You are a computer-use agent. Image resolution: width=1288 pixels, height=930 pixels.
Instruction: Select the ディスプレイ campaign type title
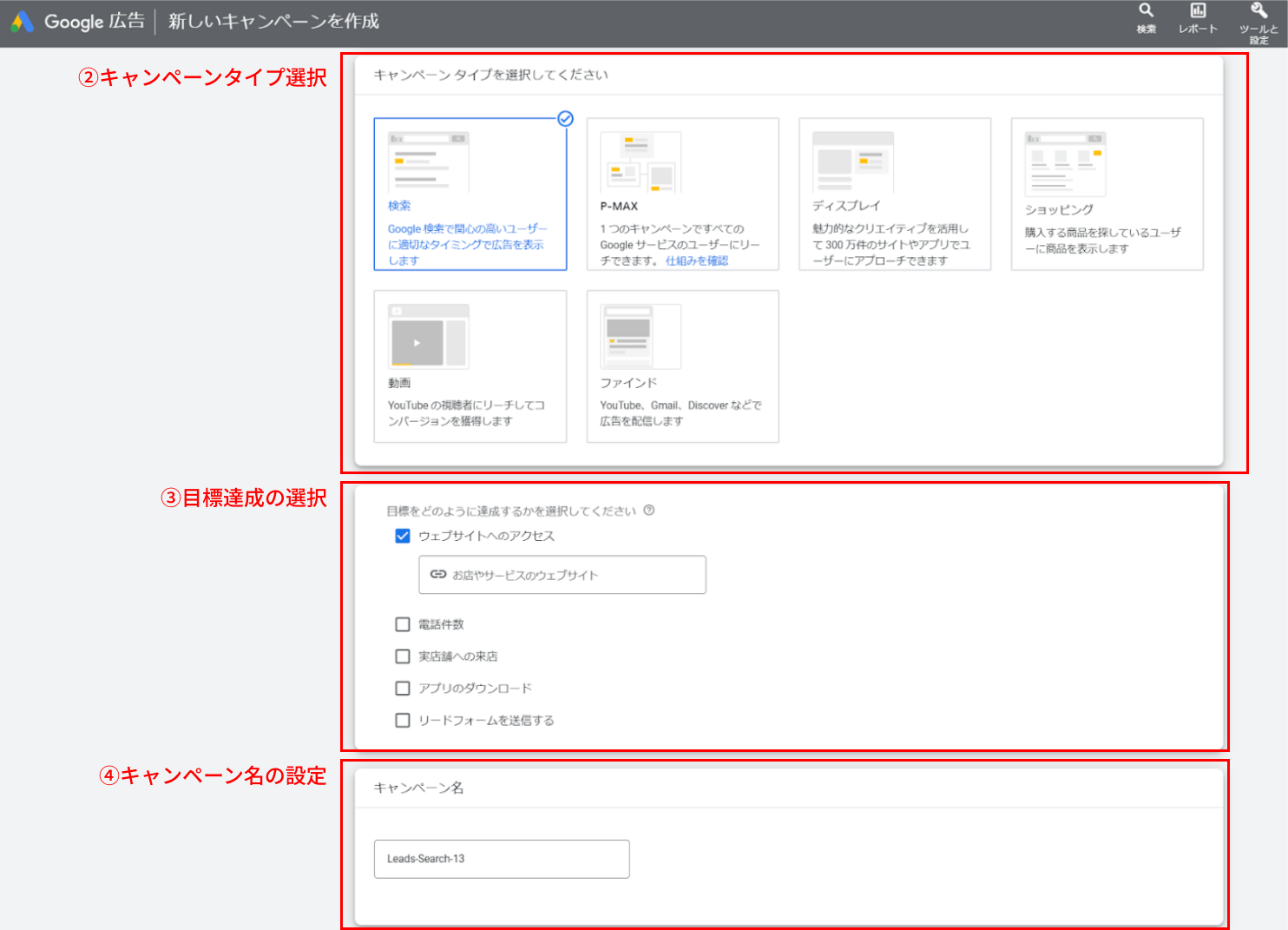[846, 206]
